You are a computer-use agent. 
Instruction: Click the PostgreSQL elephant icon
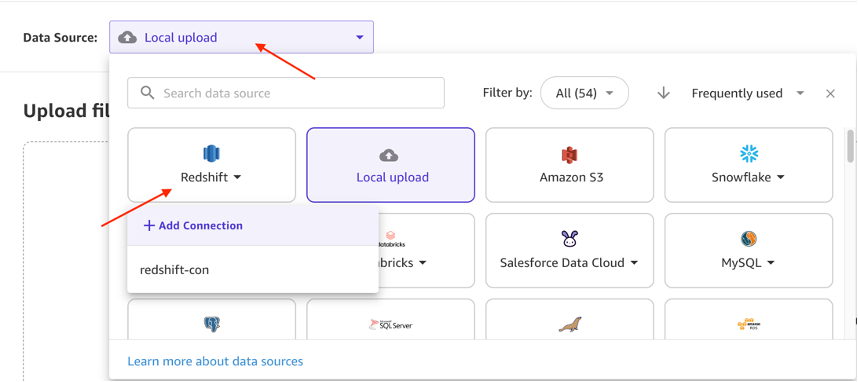tap(211, 325)
